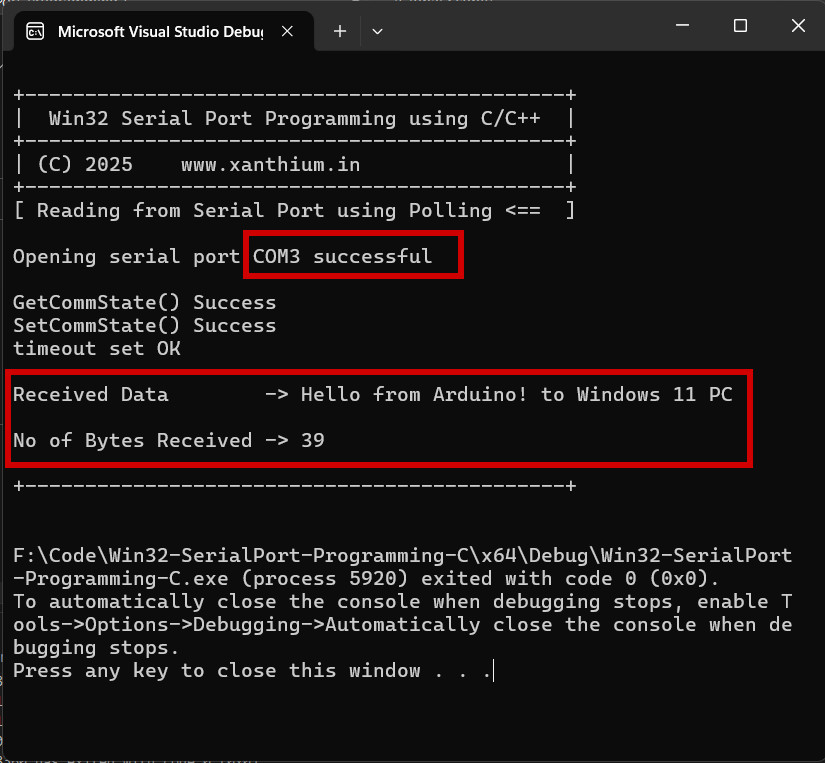Open a new terminal tab with plus
825x763 pixels.
click(340, 32)
